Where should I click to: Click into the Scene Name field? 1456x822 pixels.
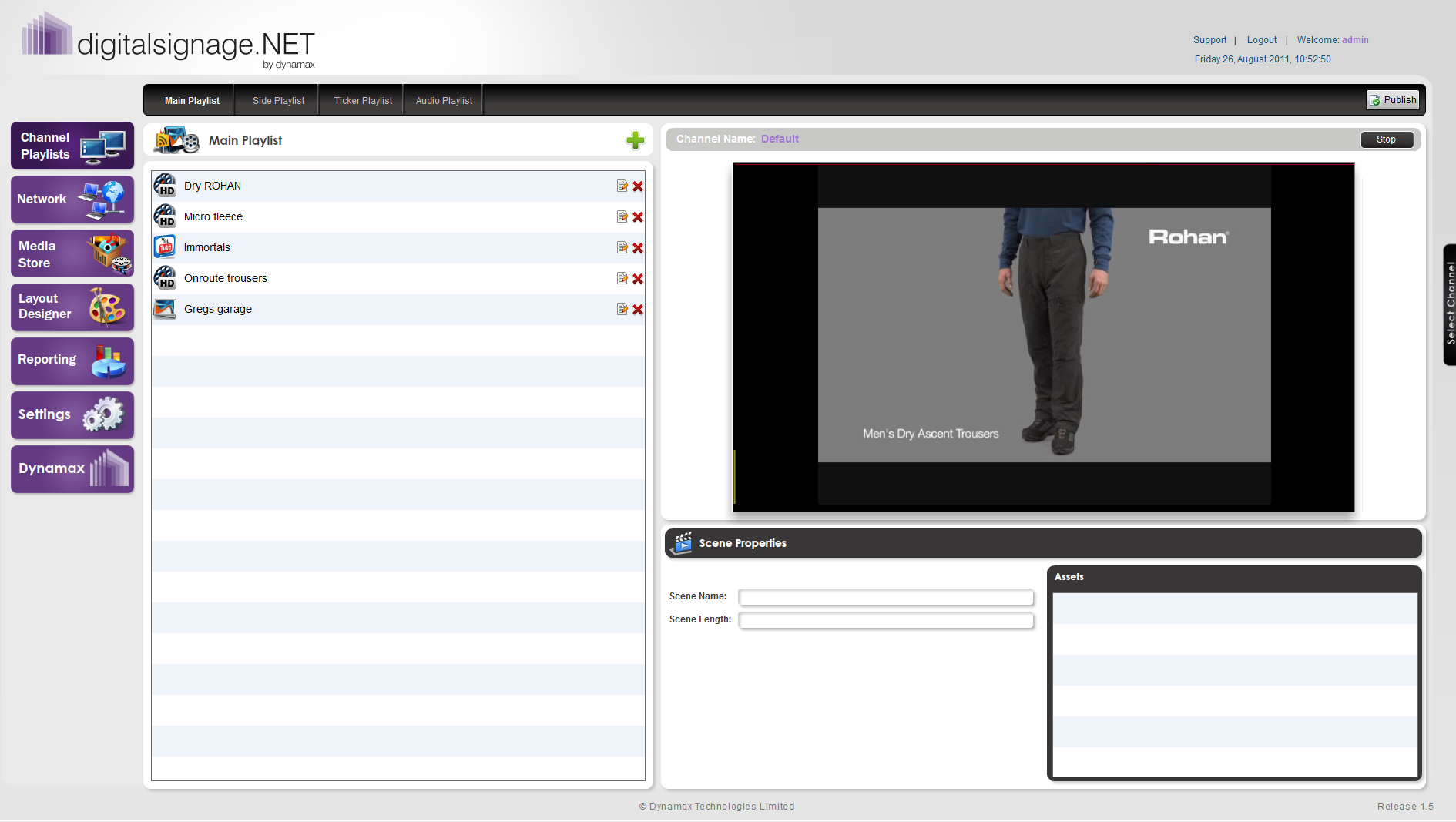click(x=886, y=597)
